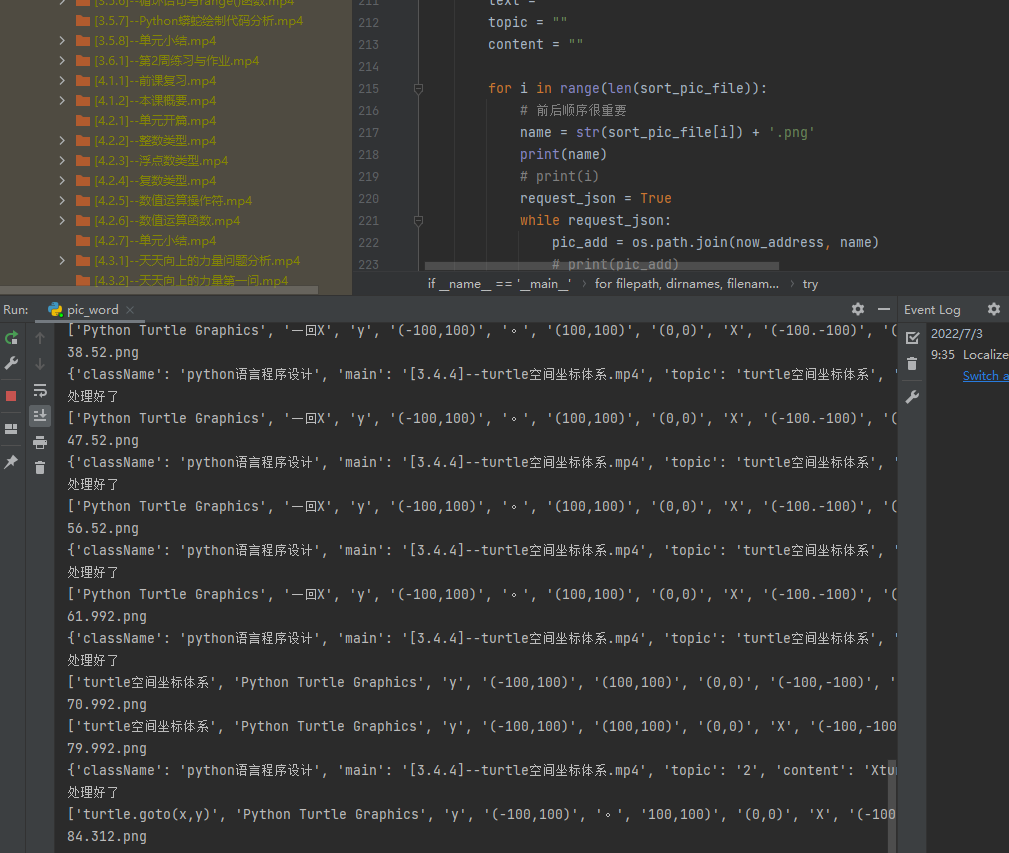Select [3.5.7]--Python蟒蛇绘制代码分析.mp4 in tree
This screenshot has width=1009, height=853.
(198, 21)
